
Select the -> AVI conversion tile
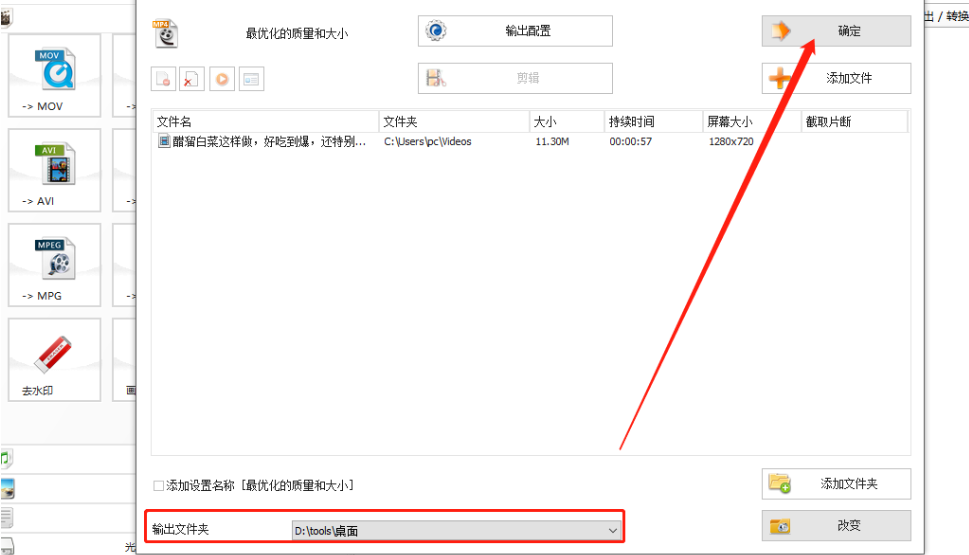pyautogui.click(x=54, y=170)
